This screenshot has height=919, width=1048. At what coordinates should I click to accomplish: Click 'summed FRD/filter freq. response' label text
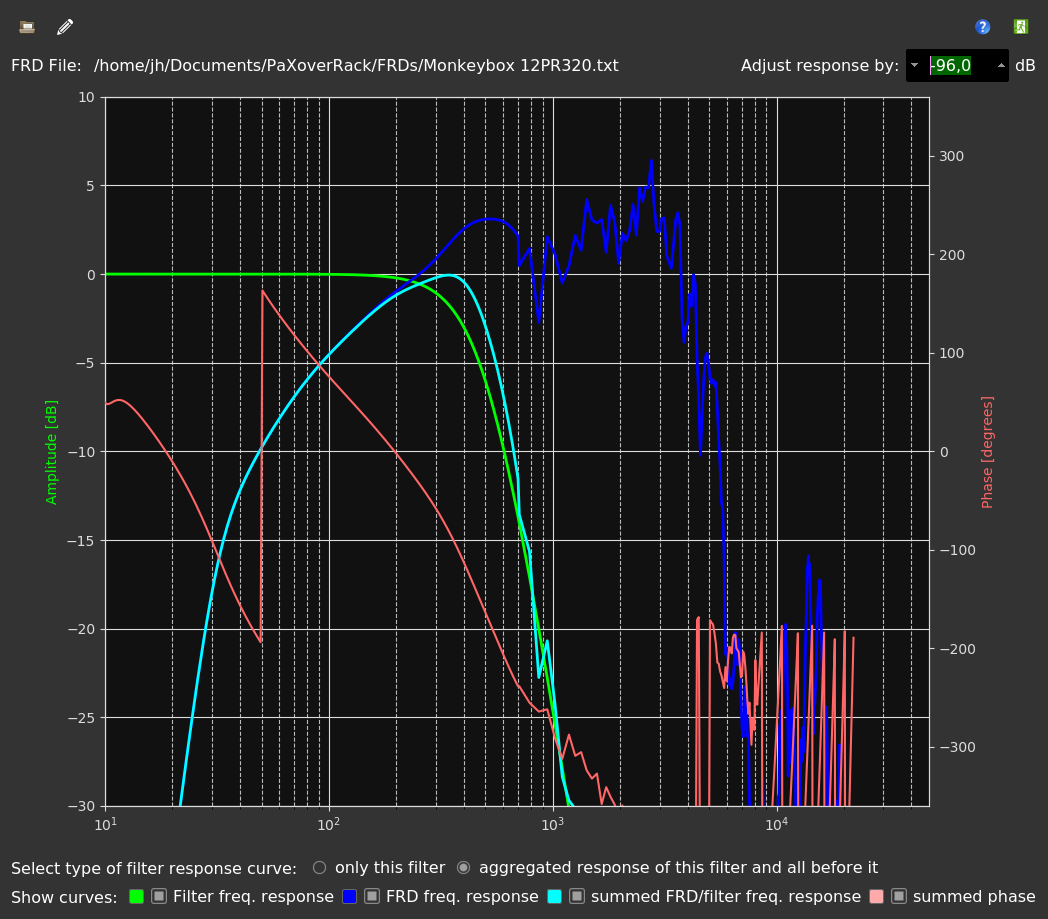click(x=726, y=897)
